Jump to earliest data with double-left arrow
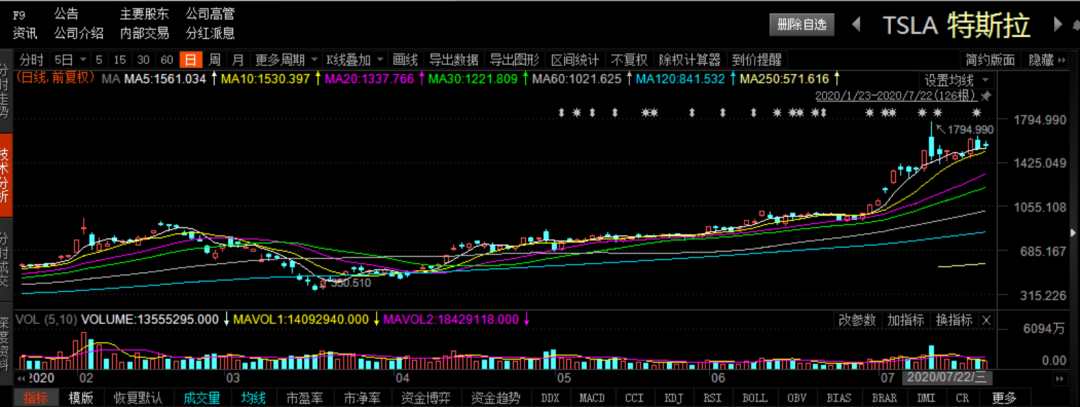 [21, 379]
